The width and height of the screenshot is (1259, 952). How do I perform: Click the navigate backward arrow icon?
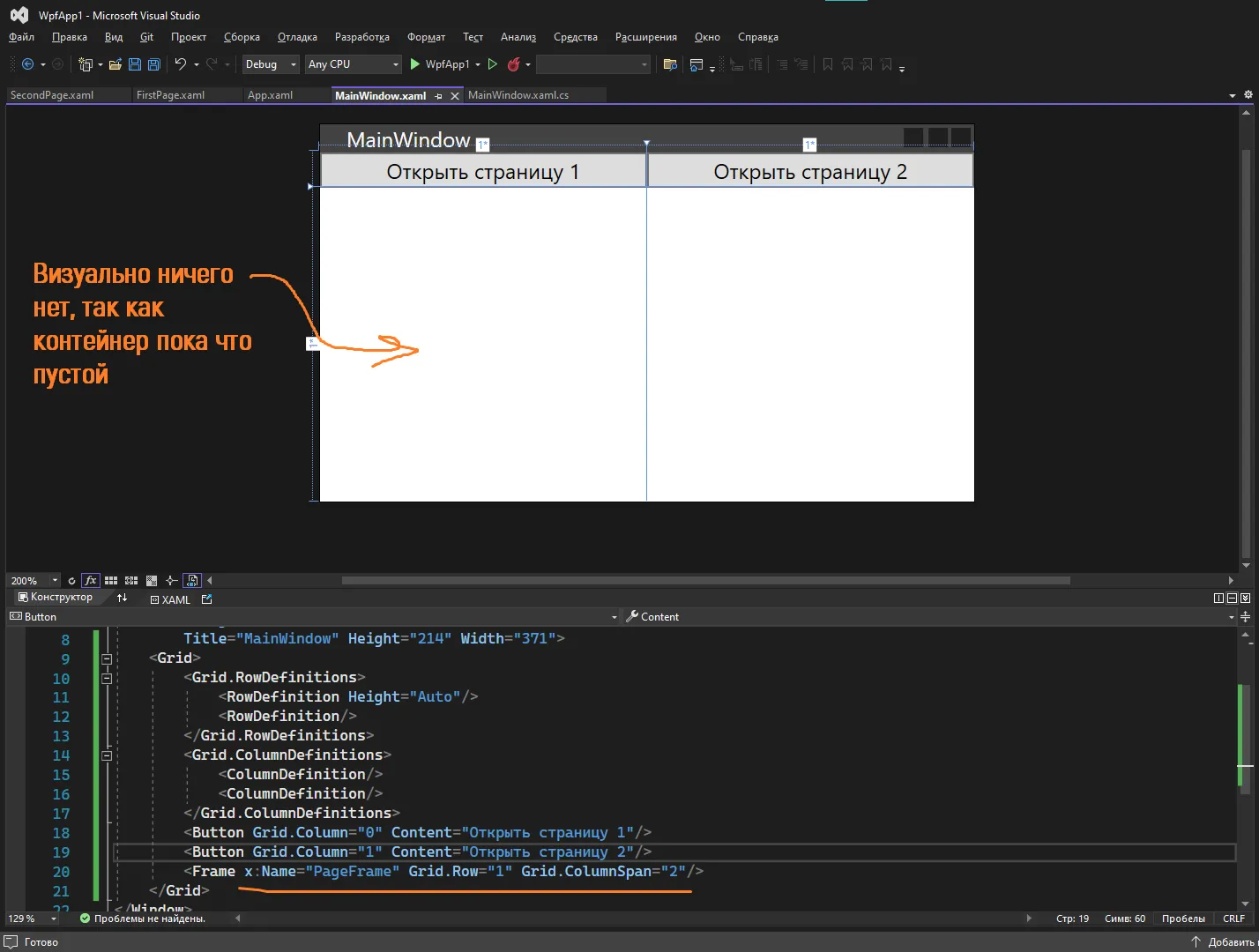pos(27,64)
